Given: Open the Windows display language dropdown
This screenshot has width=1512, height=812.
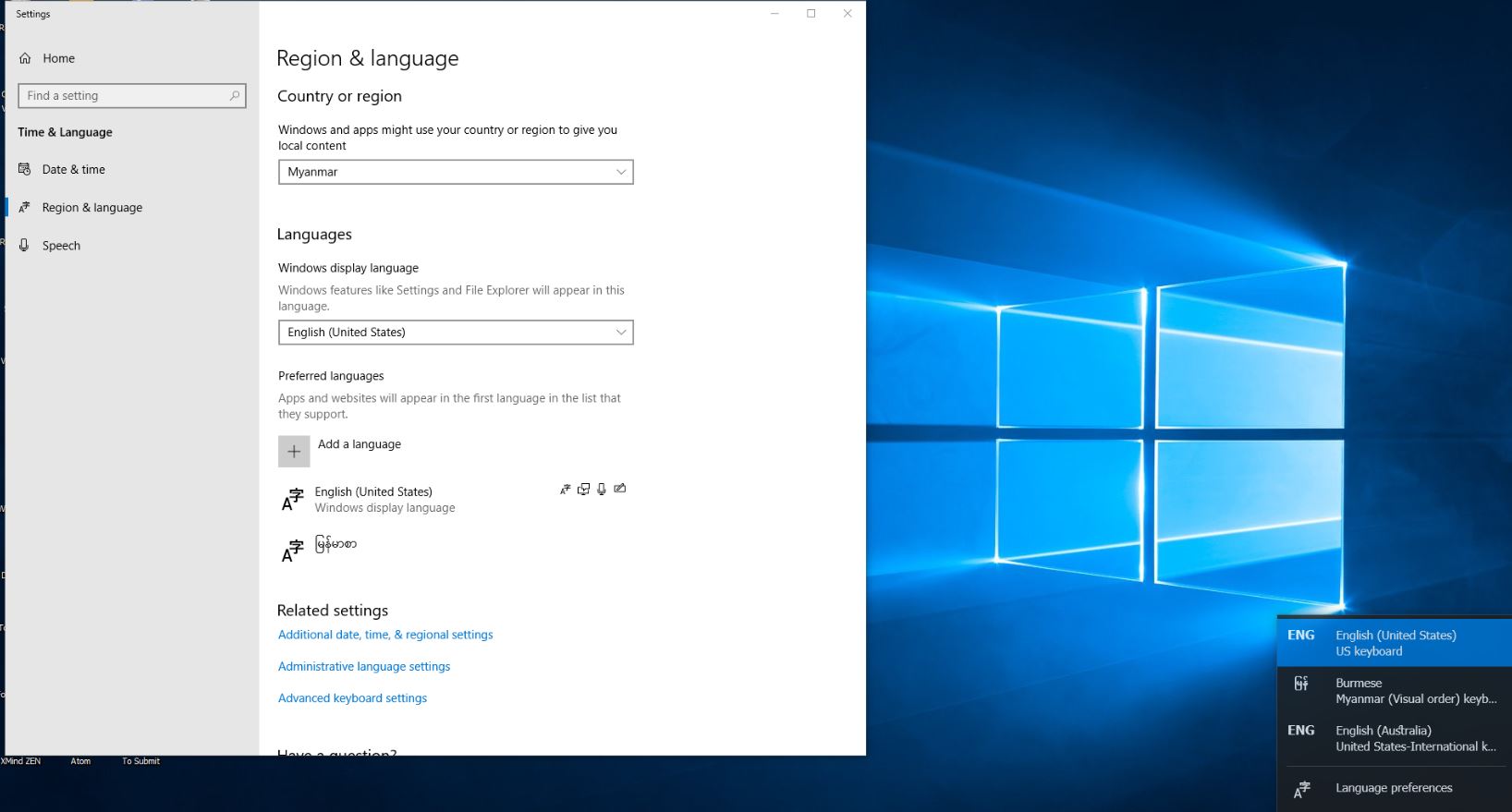Looking at the screenshot, I should point(456,333).
